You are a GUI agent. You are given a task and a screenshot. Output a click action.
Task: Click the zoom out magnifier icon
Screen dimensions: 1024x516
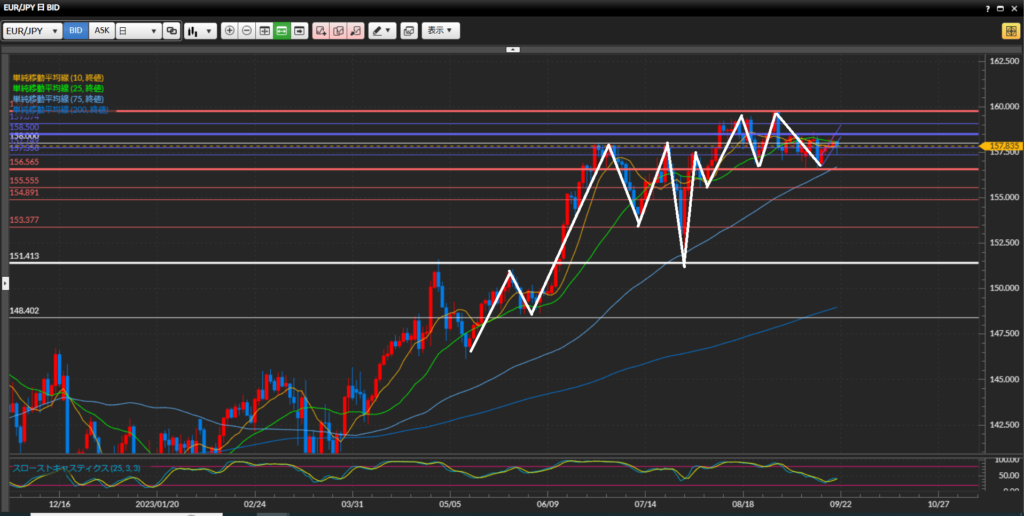coord(247,31)
